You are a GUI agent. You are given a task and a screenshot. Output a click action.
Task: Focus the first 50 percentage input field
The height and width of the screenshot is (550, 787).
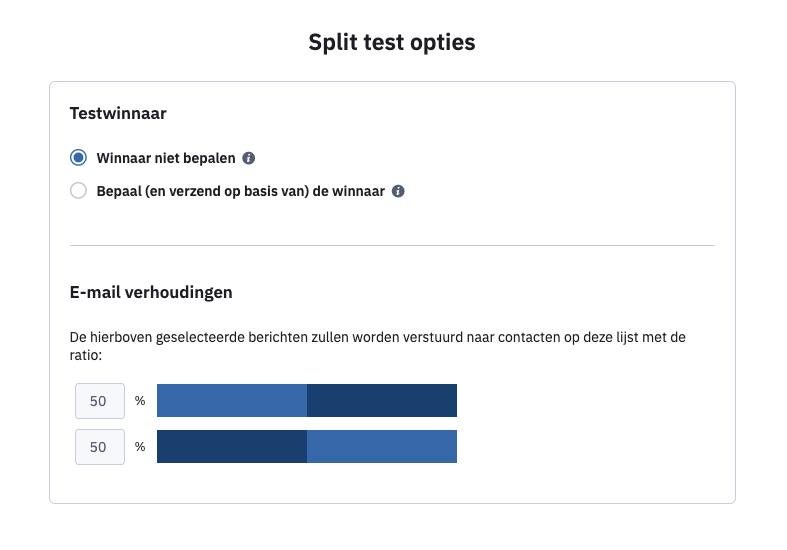[x=99, y=401]
